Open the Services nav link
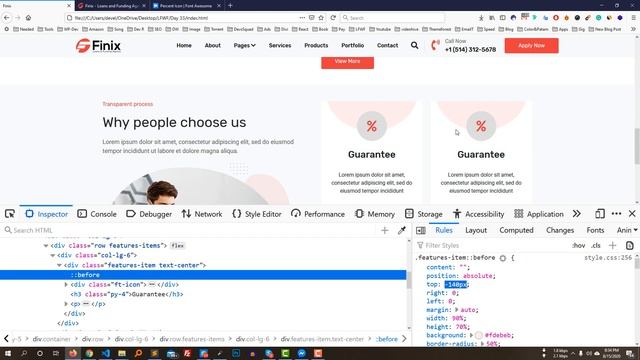 point(280,45)
